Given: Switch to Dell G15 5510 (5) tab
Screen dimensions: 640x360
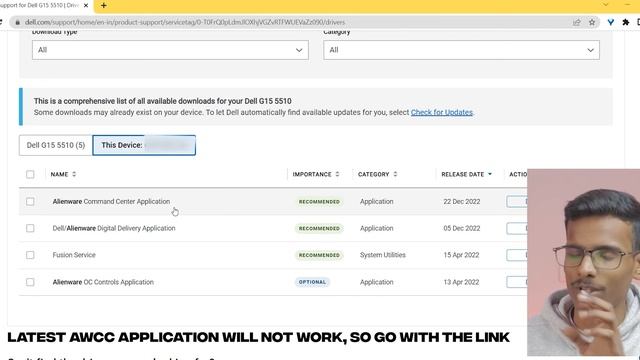Looking at the screenshot, I should pos(56,145).
